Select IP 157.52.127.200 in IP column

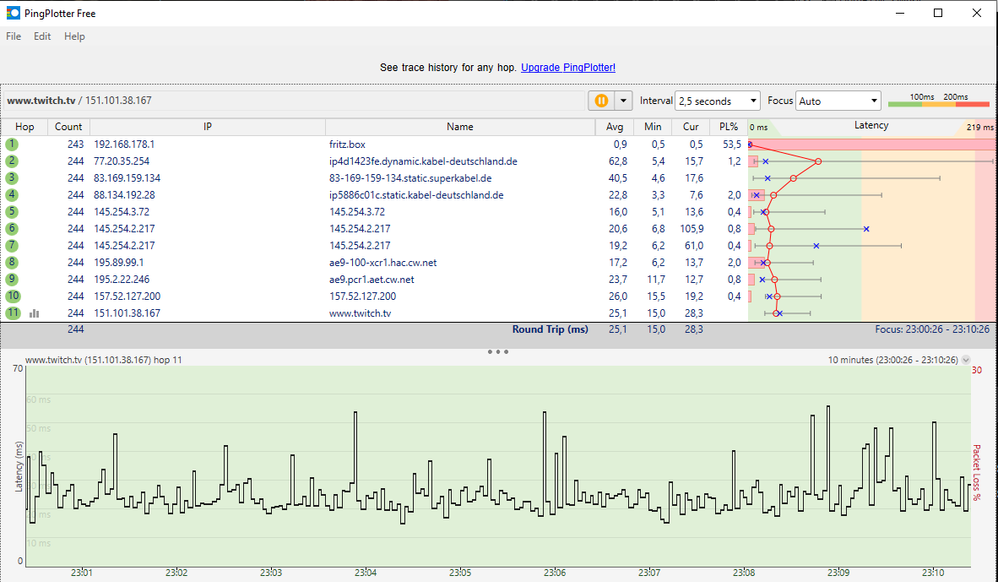[127, 296]
